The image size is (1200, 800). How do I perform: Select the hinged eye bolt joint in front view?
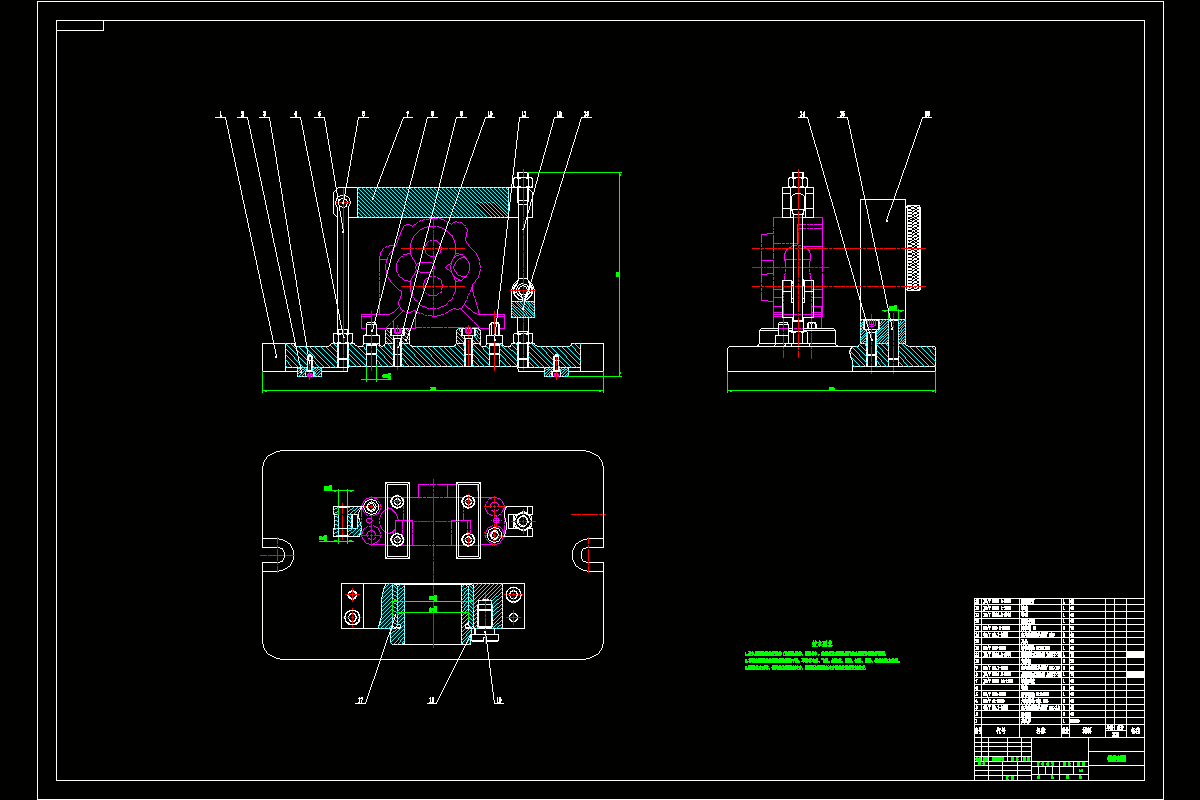coord(524,293)
